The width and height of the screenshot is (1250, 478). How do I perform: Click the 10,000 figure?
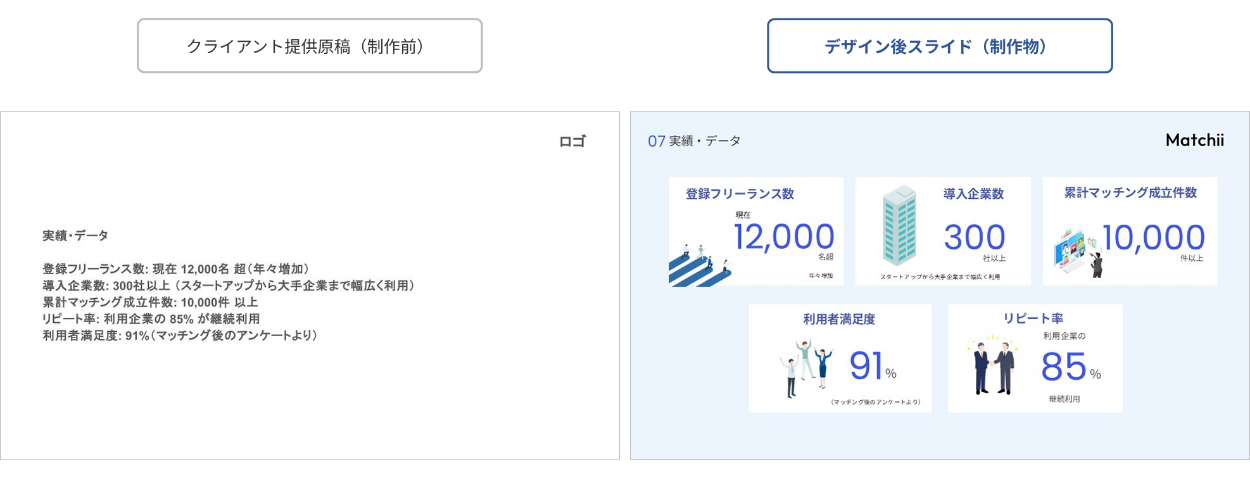point(1153,237)
